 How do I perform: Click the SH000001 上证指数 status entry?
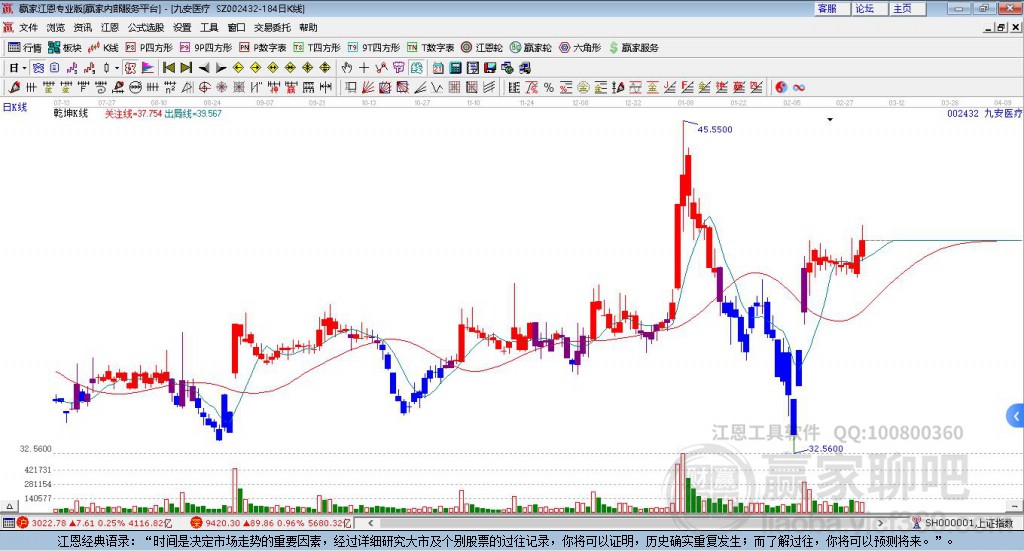point(968,523)
